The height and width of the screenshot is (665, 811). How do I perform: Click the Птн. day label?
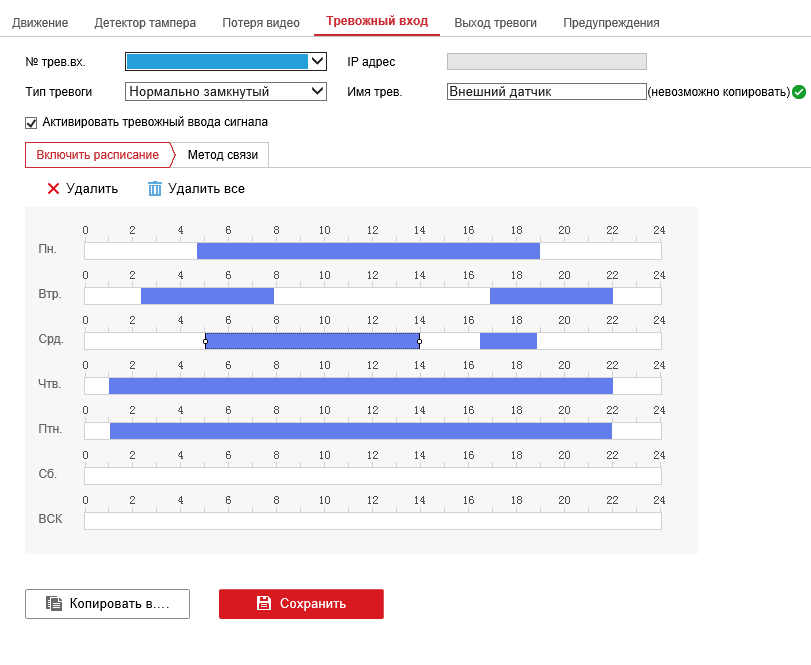coord(50,429)
